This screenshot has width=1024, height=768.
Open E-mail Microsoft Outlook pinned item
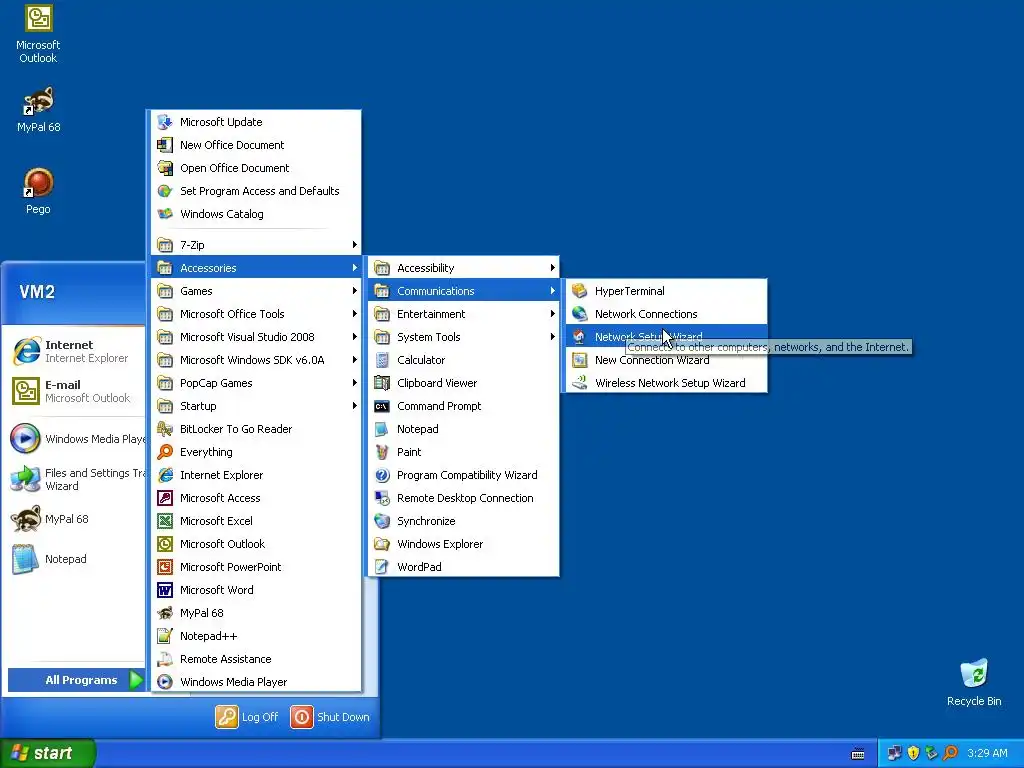click(x=73, y=391)
